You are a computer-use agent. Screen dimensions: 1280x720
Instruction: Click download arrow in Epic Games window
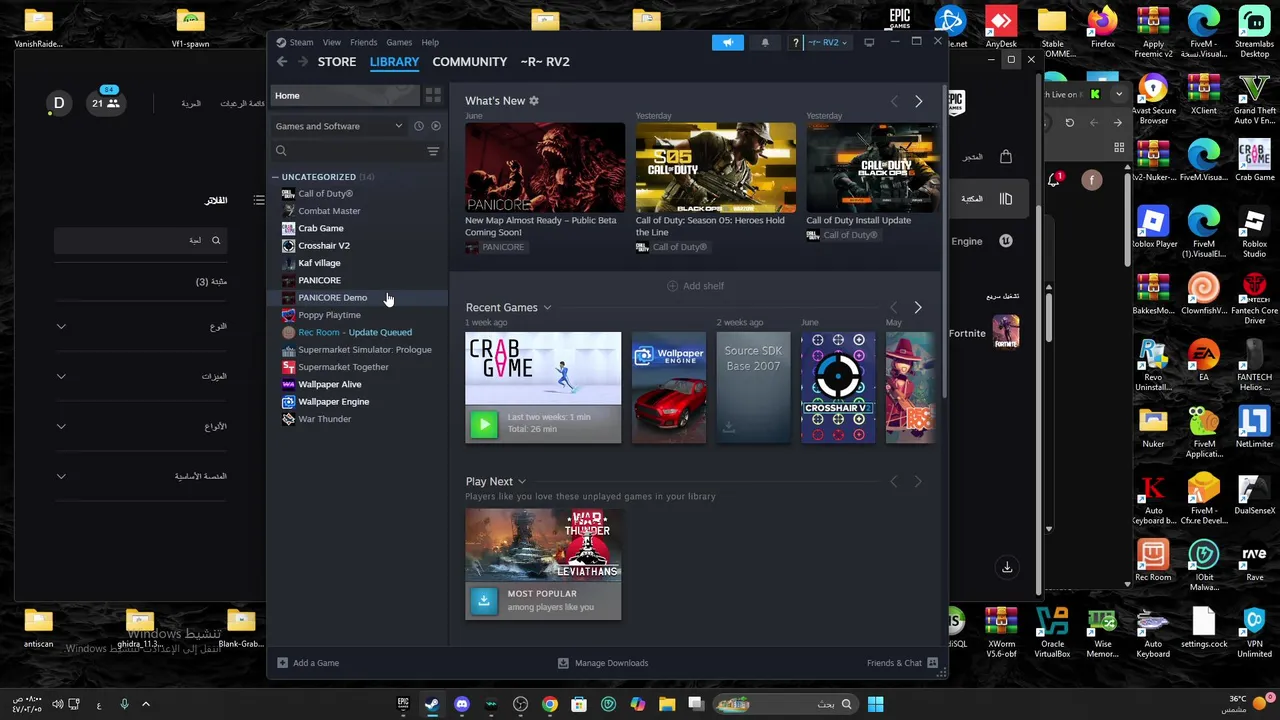click(x=1007, y=567)
